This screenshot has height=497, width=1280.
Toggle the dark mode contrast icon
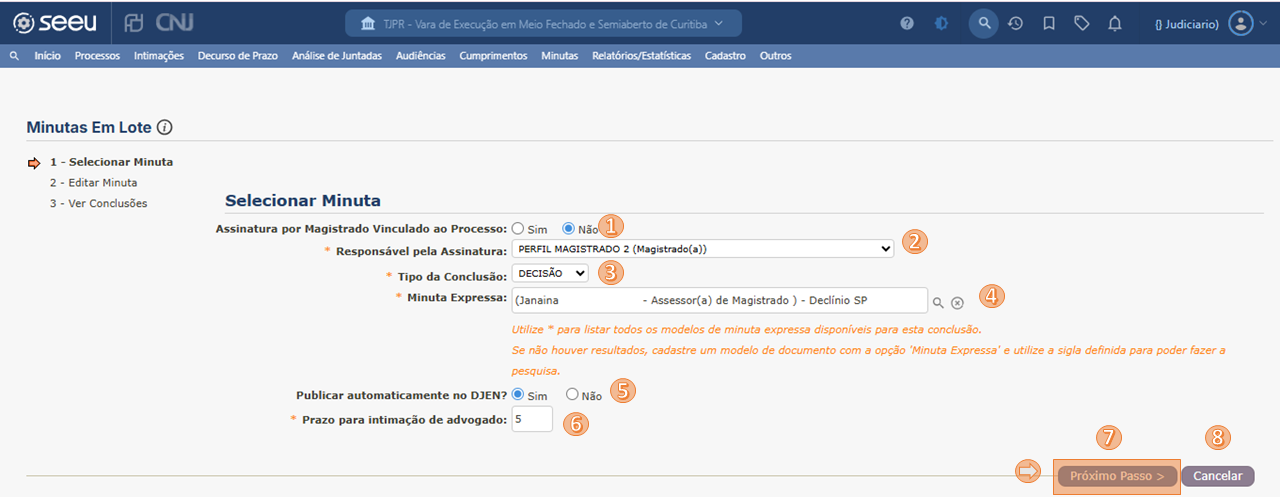tap(941, 23)
